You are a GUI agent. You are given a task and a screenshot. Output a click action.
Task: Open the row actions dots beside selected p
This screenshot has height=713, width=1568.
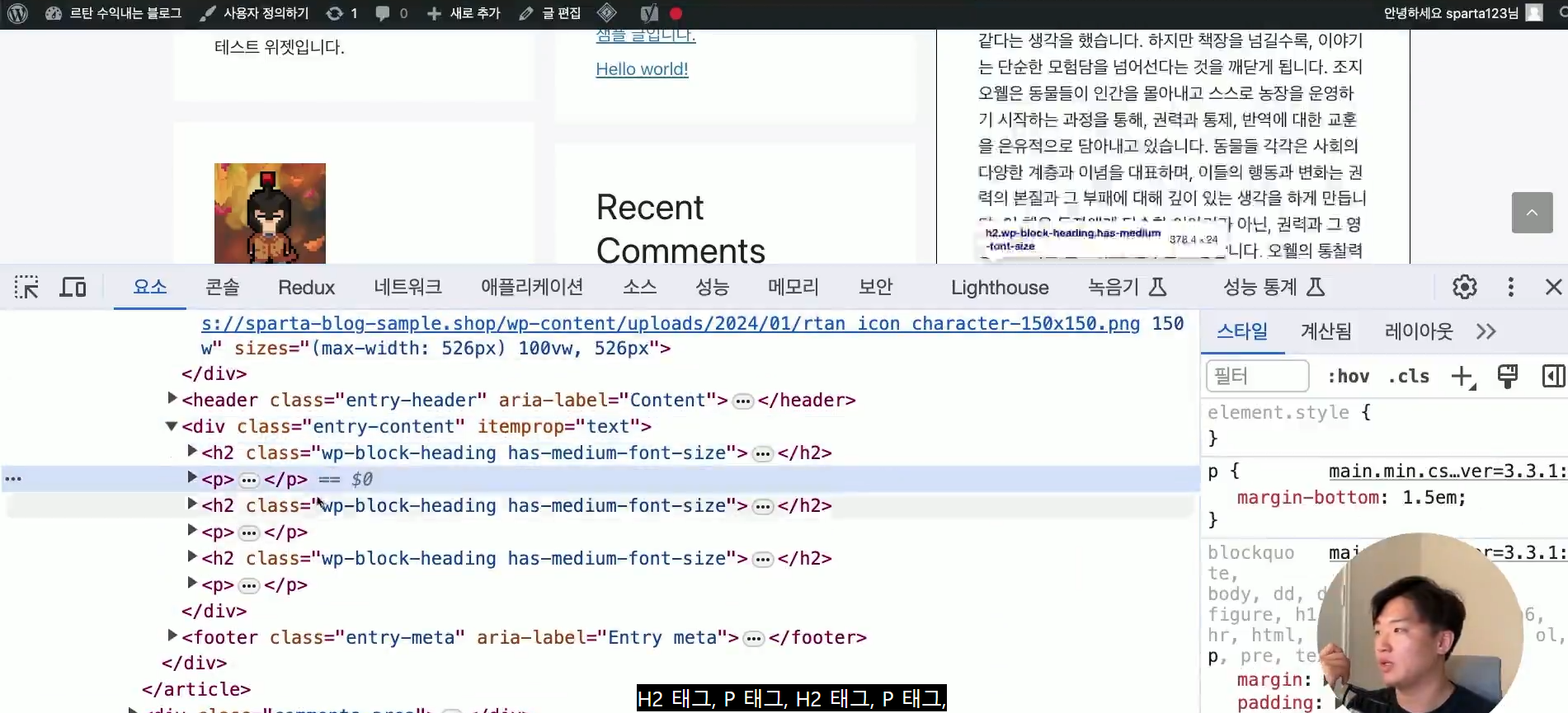point(13,479)
